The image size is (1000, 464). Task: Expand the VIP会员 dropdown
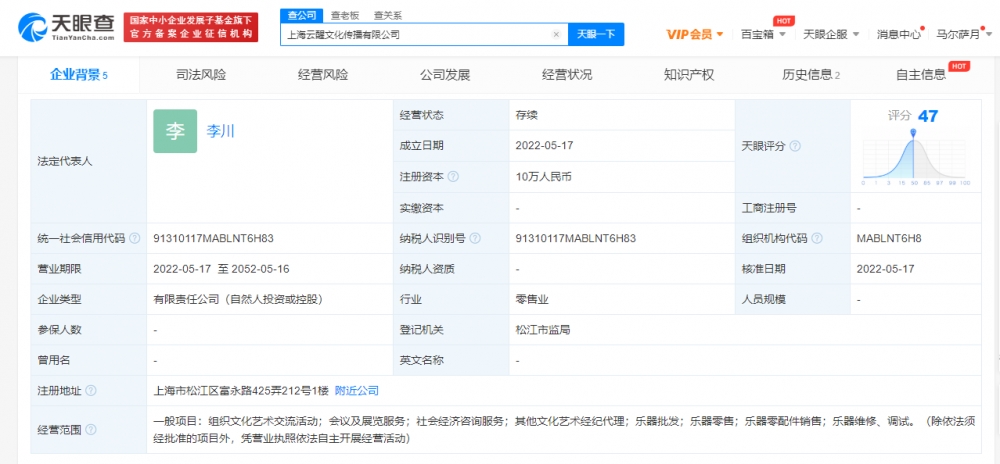695,34
